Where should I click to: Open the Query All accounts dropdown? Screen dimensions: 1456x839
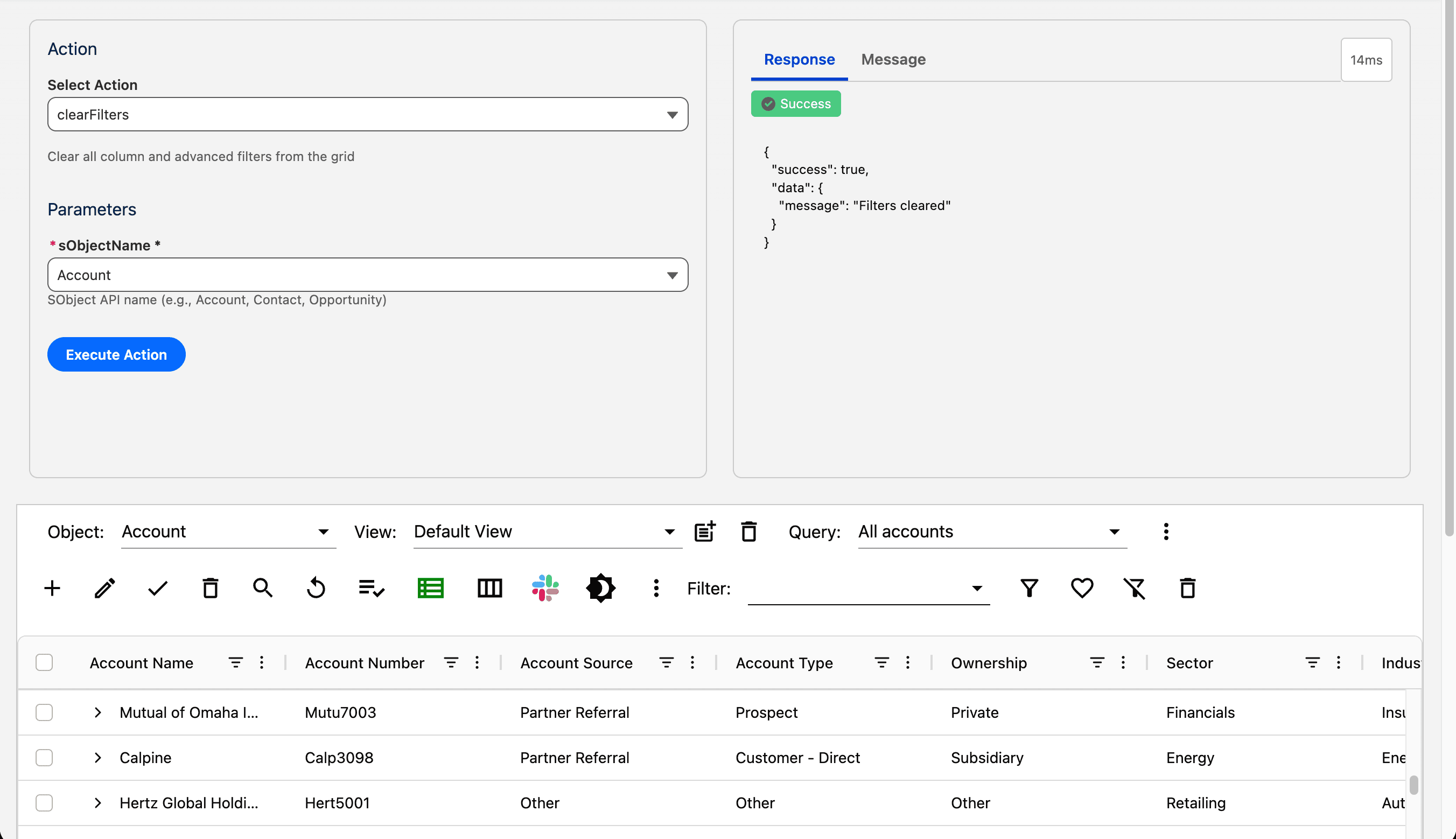(x=992, y=532)
